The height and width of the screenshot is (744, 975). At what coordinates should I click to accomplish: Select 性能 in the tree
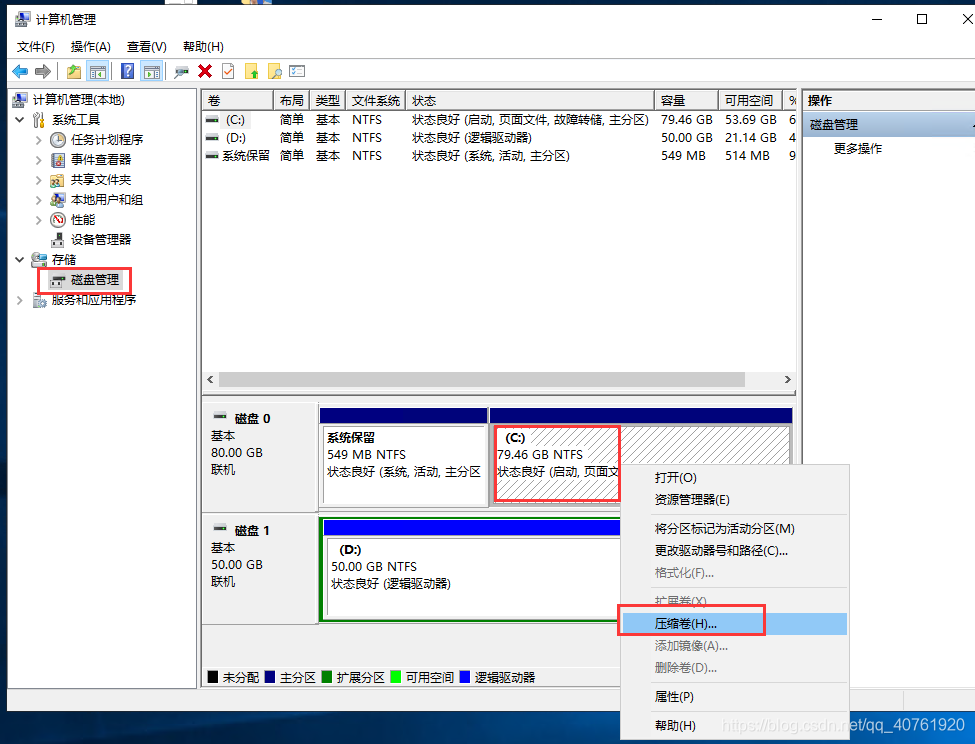83,219
